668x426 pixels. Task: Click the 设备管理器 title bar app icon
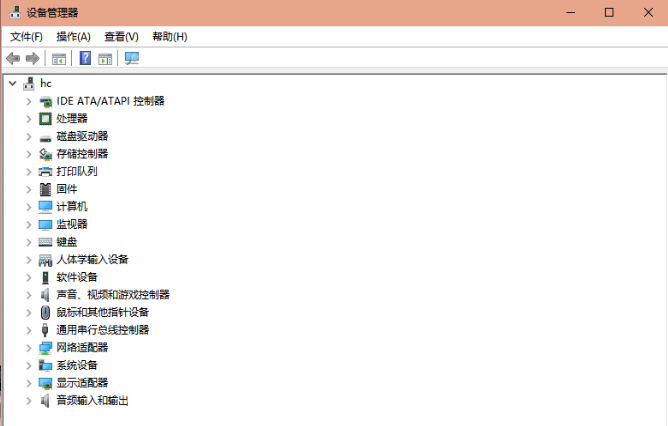click(15, 12)
